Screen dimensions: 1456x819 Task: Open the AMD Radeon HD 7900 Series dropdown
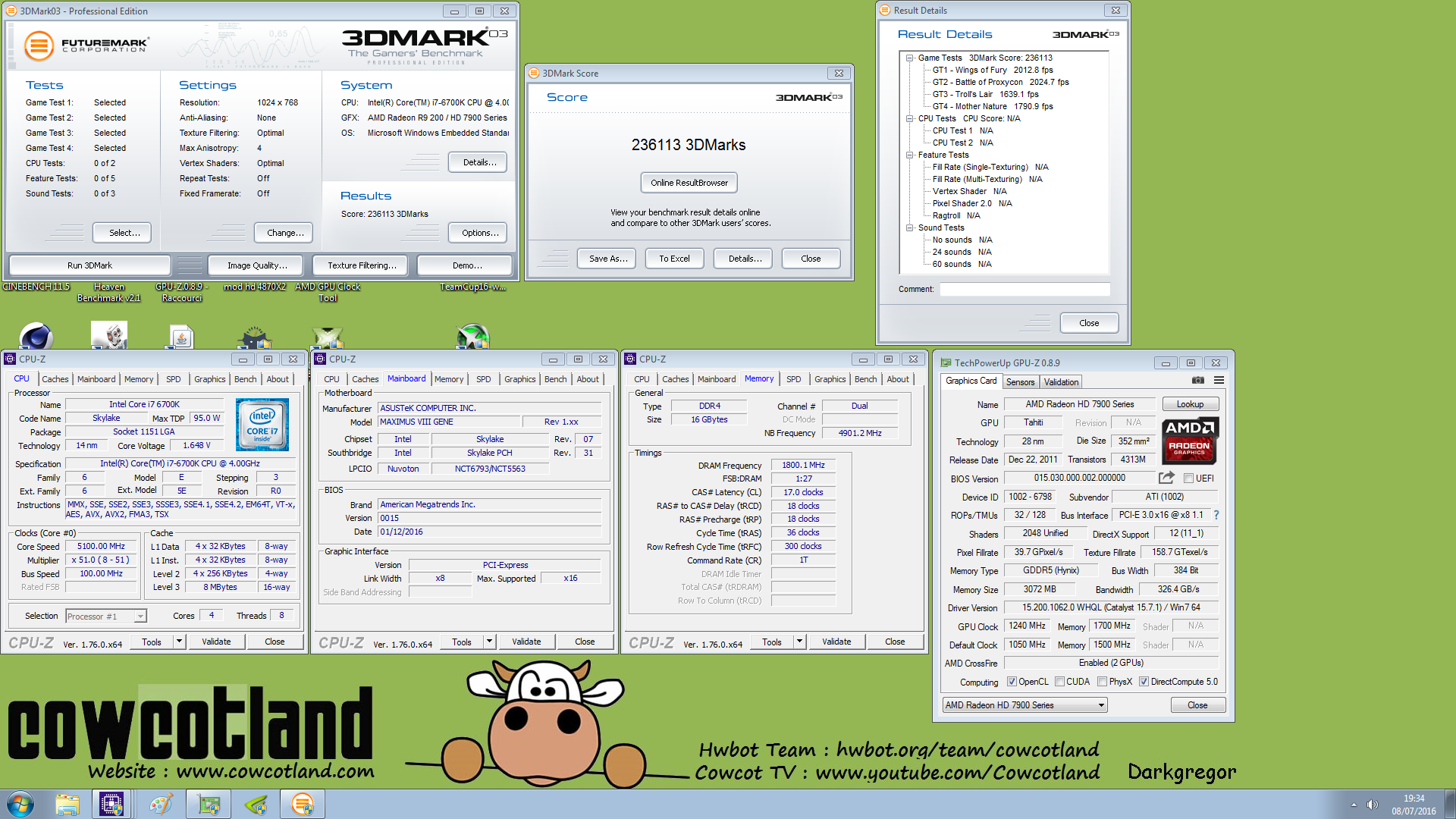tap(1025, 705)
